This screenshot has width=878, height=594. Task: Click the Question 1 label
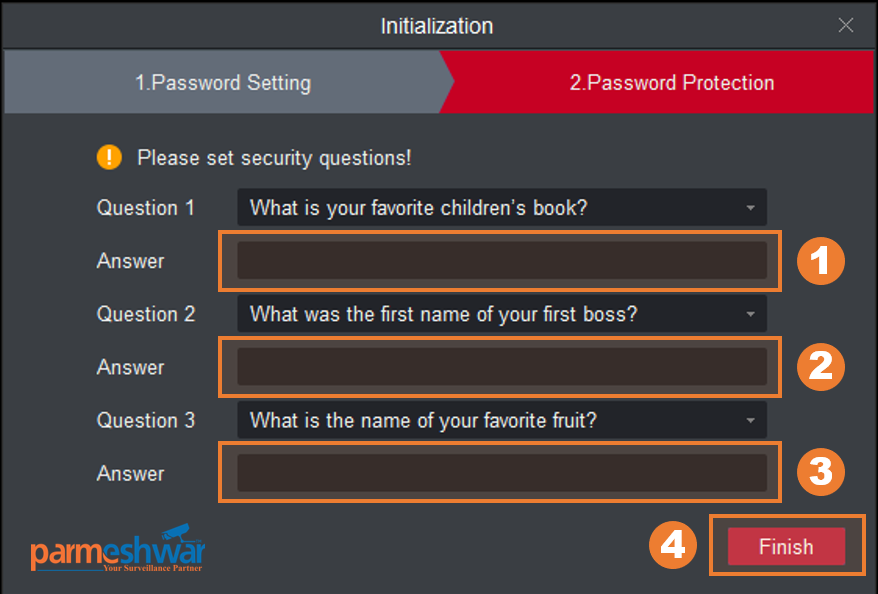[x=145, y=208]
